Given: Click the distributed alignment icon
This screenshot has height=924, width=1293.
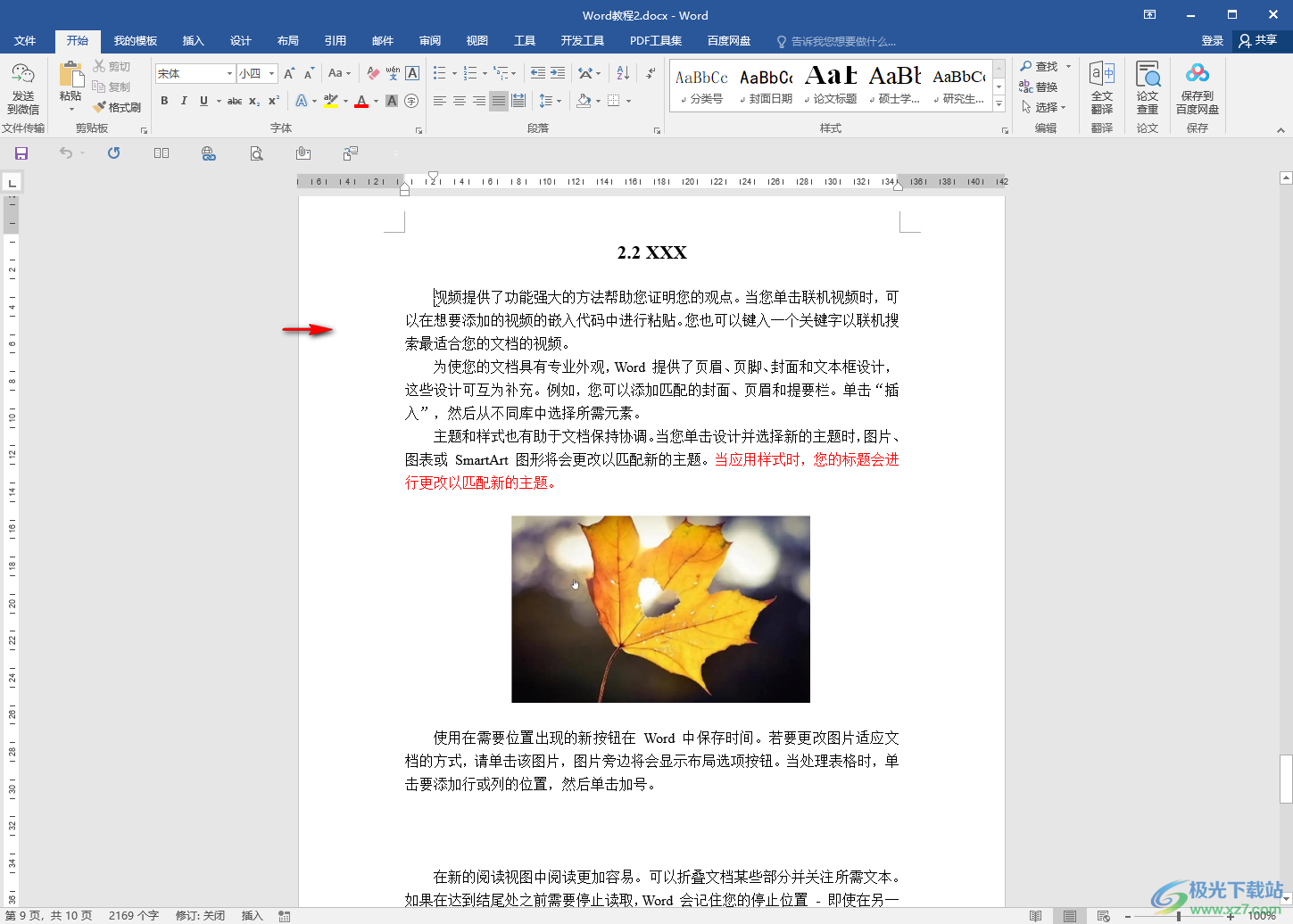Looking at the screenshot, I should (518, 101).
